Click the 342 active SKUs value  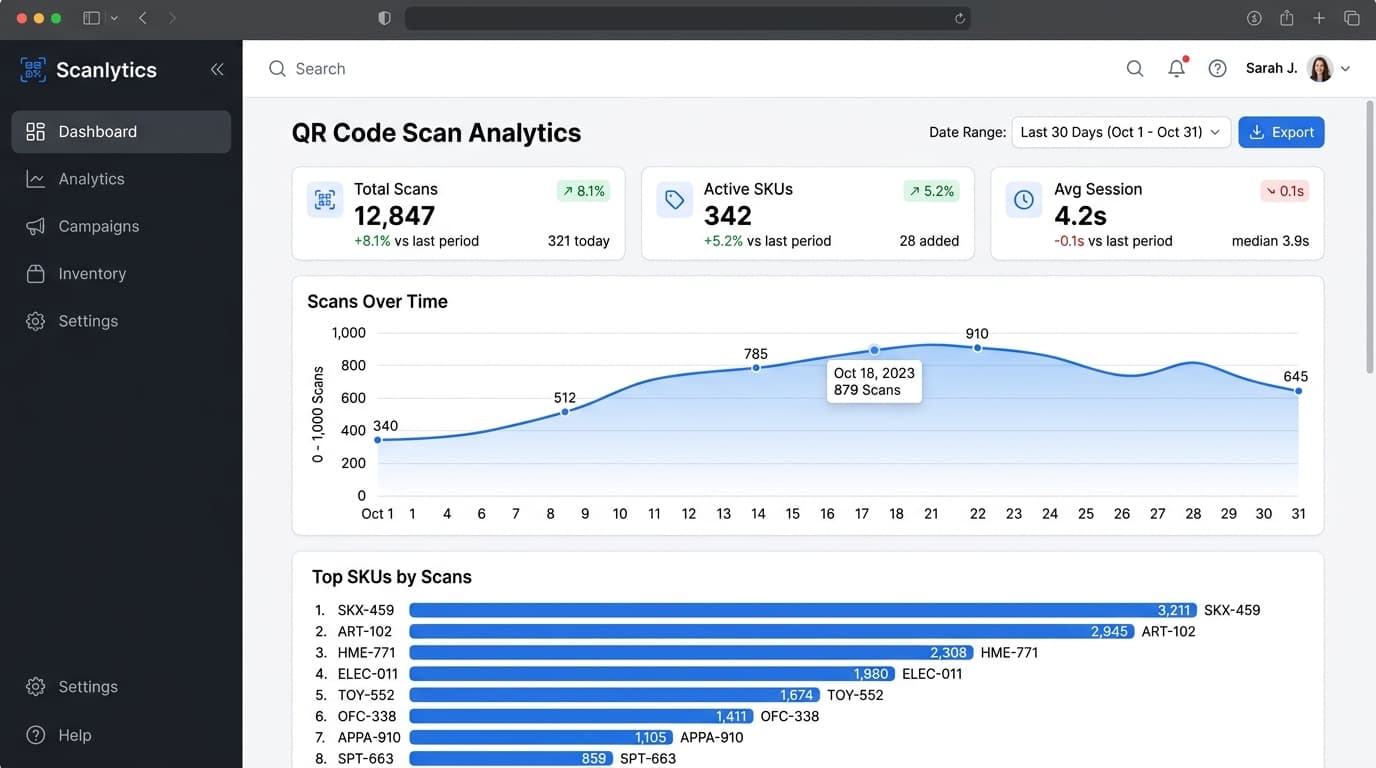coord(728,216)
